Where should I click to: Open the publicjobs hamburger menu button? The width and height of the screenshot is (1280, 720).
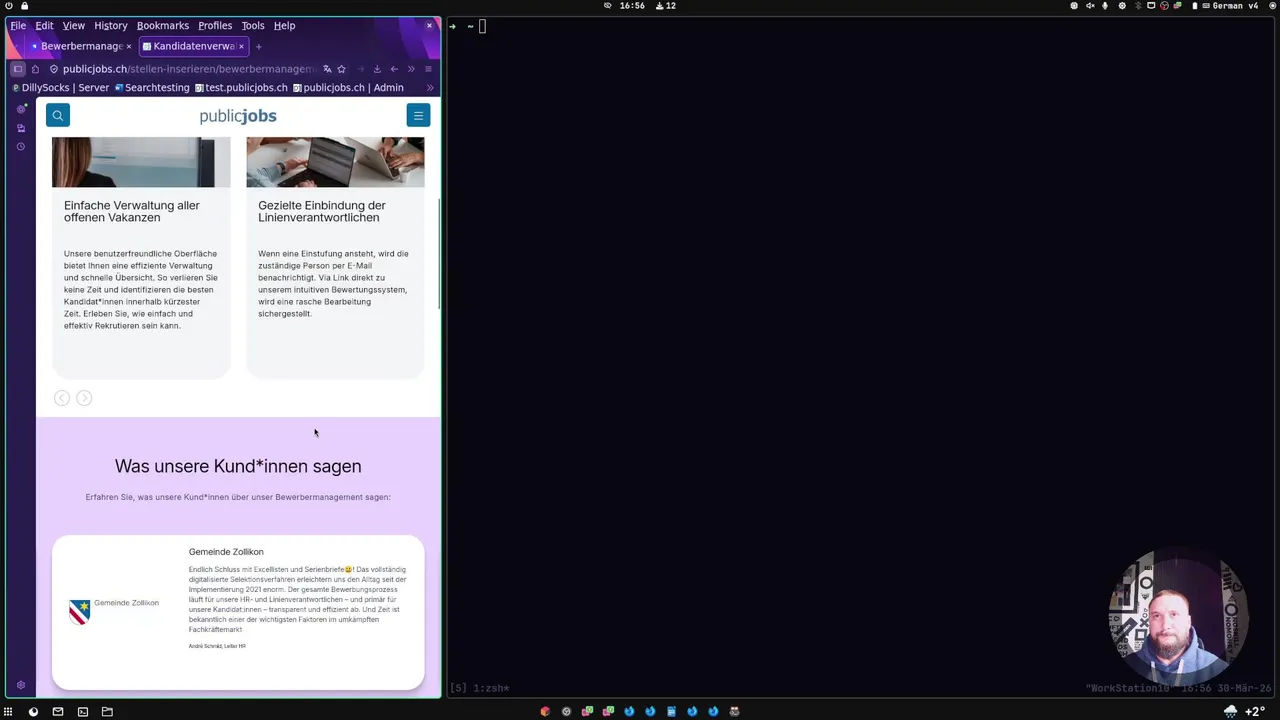[x=418, y=115]
